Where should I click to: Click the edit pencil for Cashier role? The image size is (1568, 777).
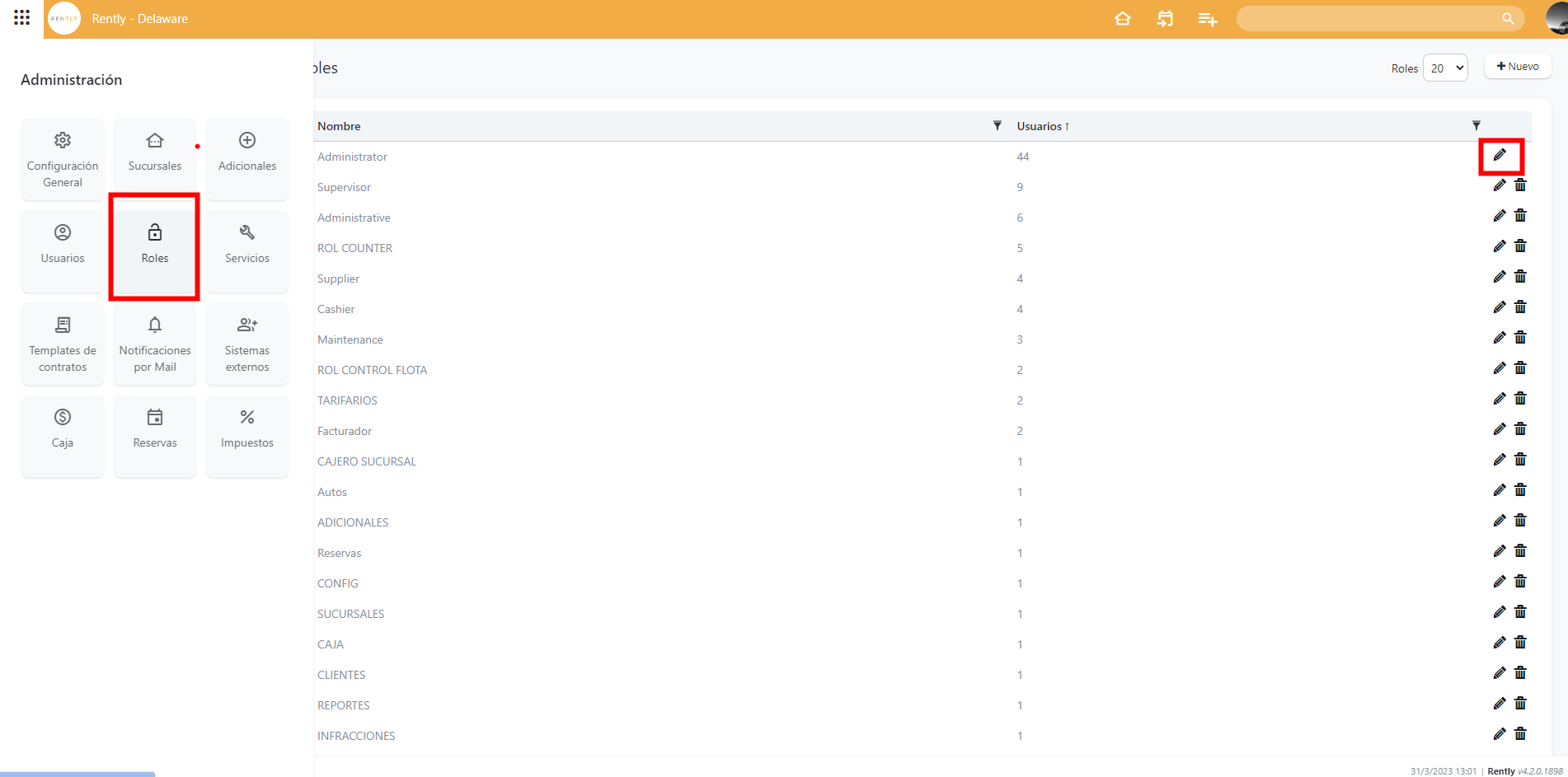click(1500, 307)
